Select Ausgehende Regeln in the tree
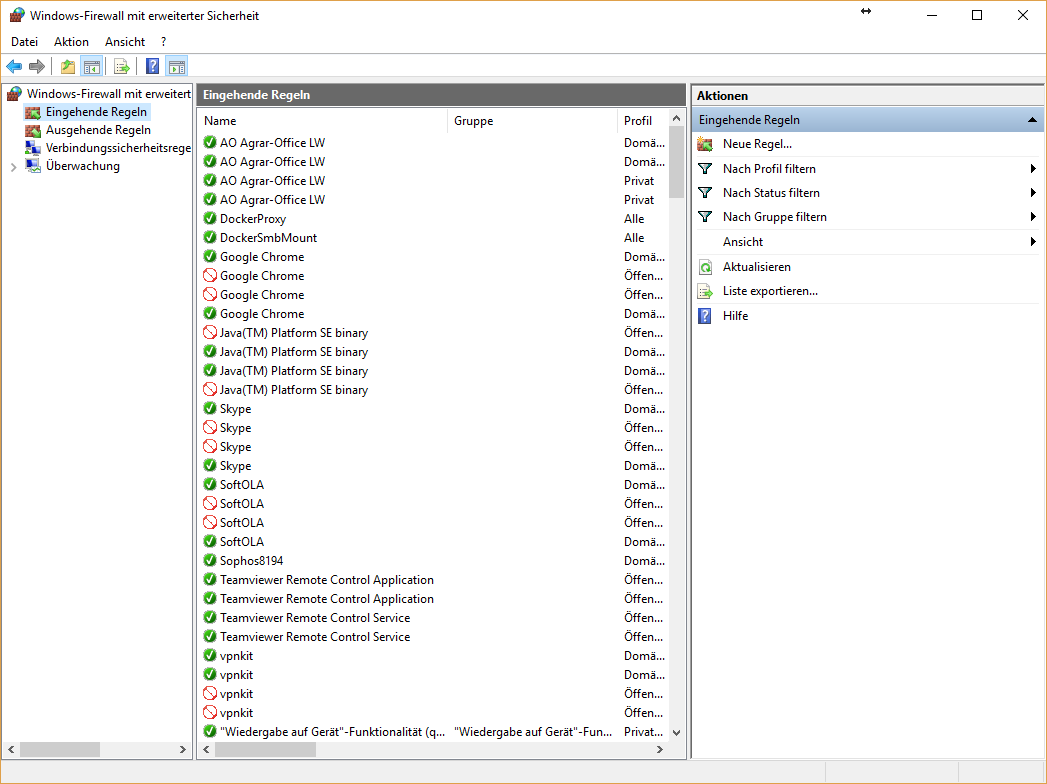Image resolution: width=1047 pixels, height=784 pixels. (98, 130)
